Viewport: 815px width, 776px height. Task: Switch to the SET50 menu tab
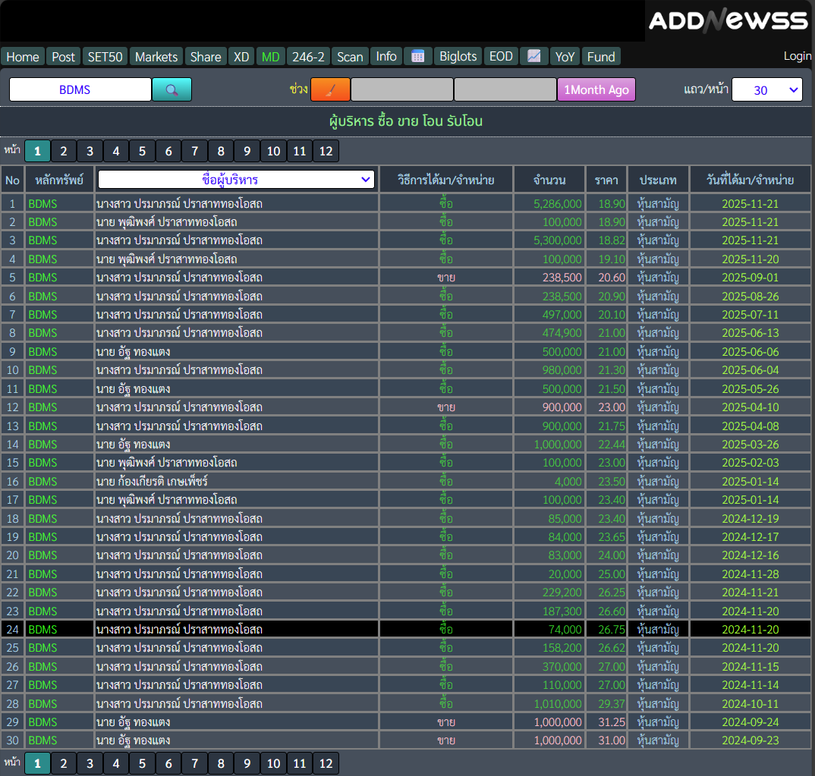(104, 57)
